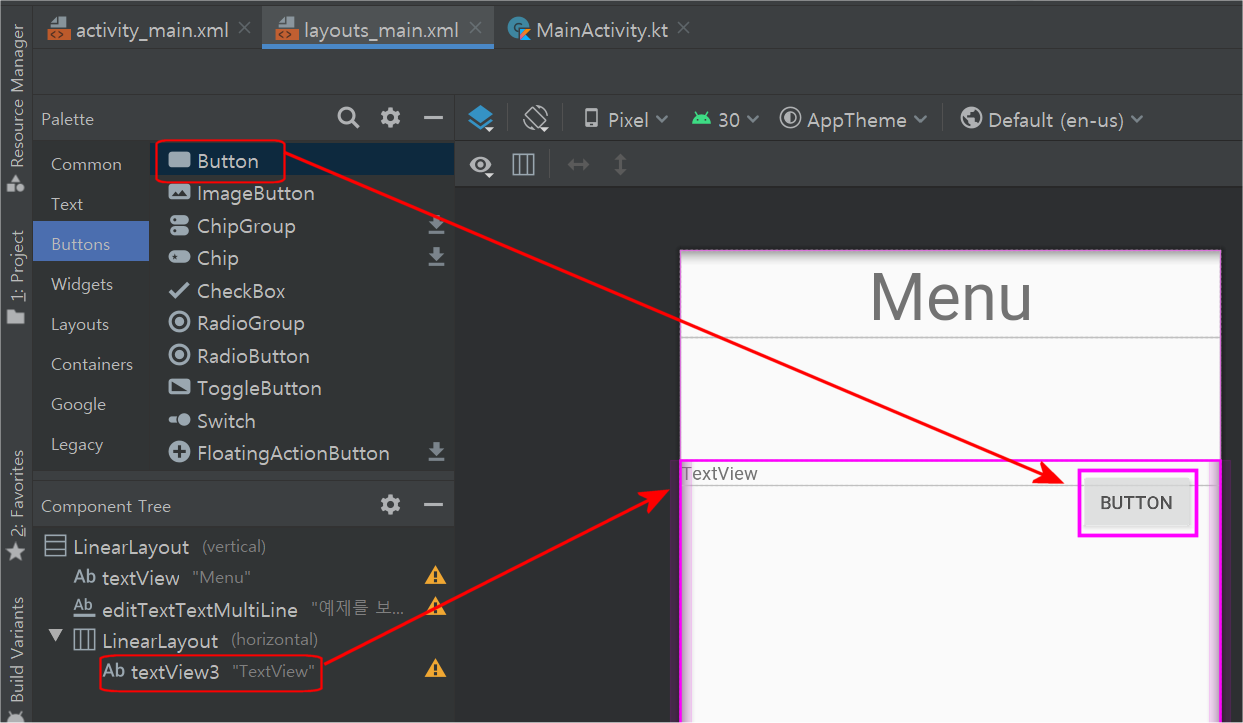Open Palette settings gear

pyautogui.click(x=390, y=118)
